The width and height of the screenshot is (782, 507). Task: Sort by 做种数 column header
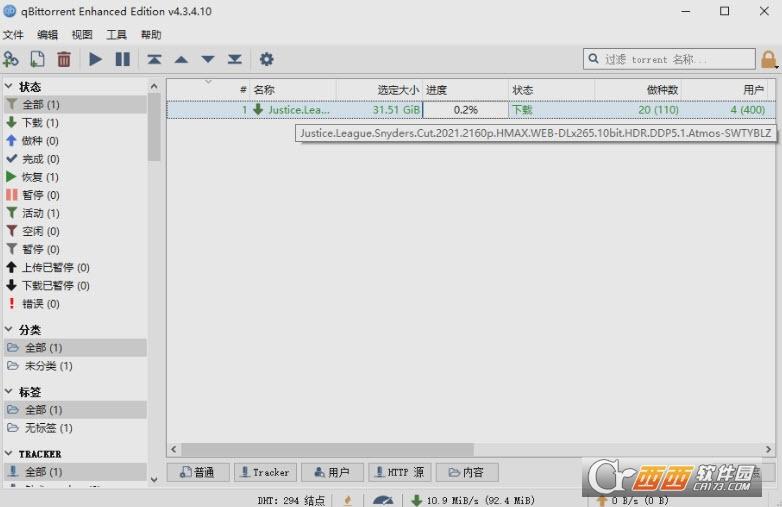click(x=638, y=90)
